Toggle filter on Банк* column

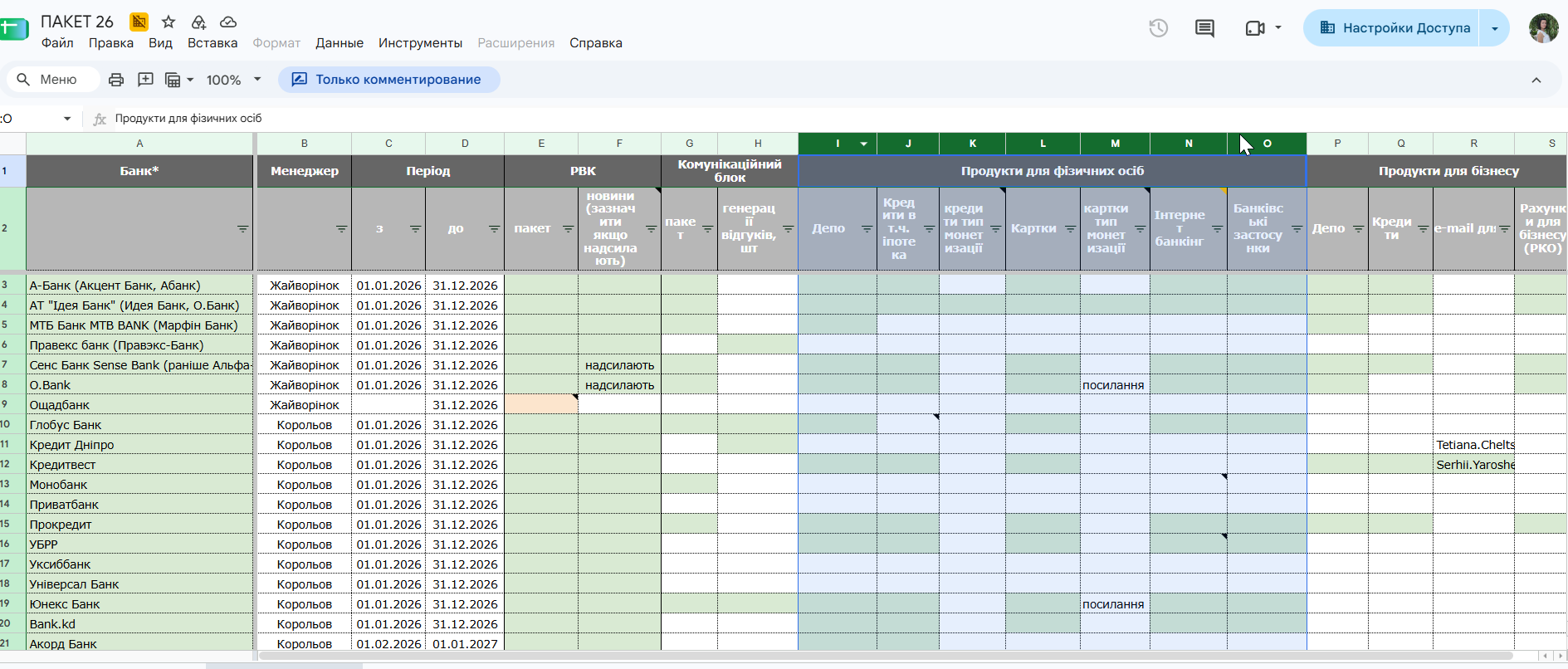click(x=242, y=229)
